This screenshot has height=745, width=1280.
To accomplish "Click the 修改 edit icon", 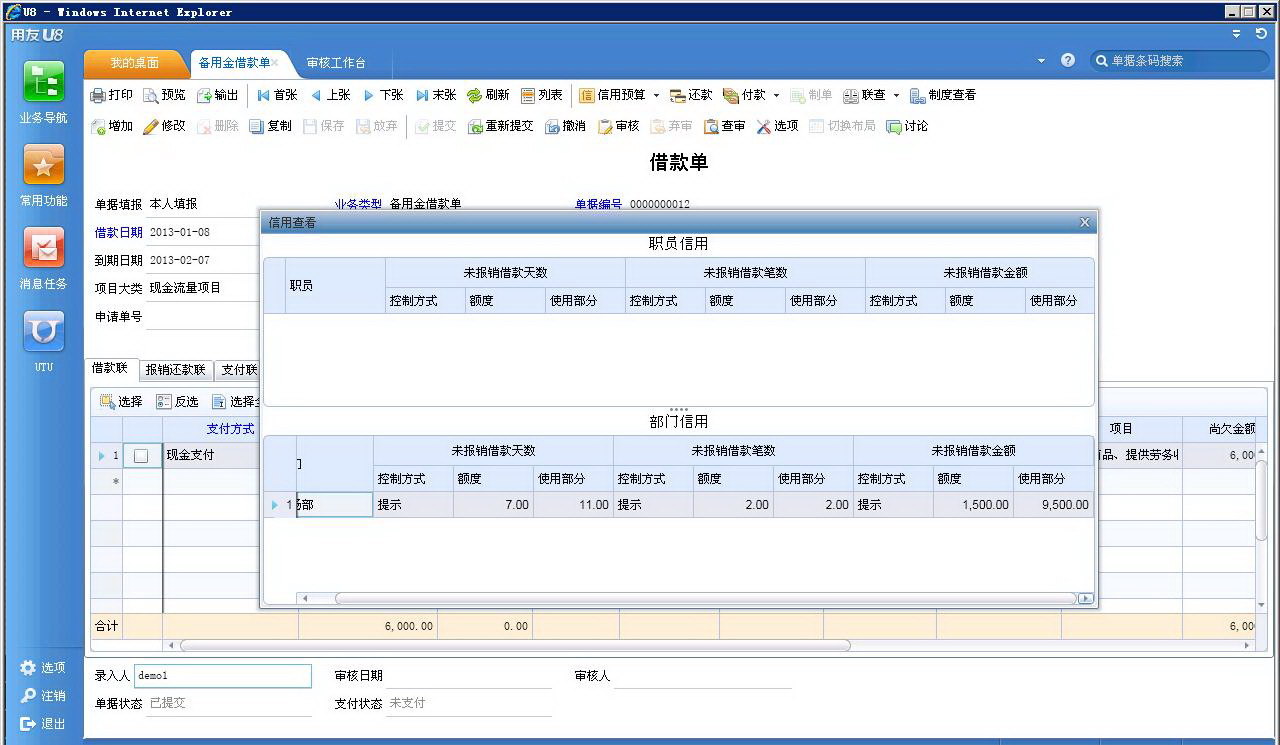I will click(x=151, y=127).
